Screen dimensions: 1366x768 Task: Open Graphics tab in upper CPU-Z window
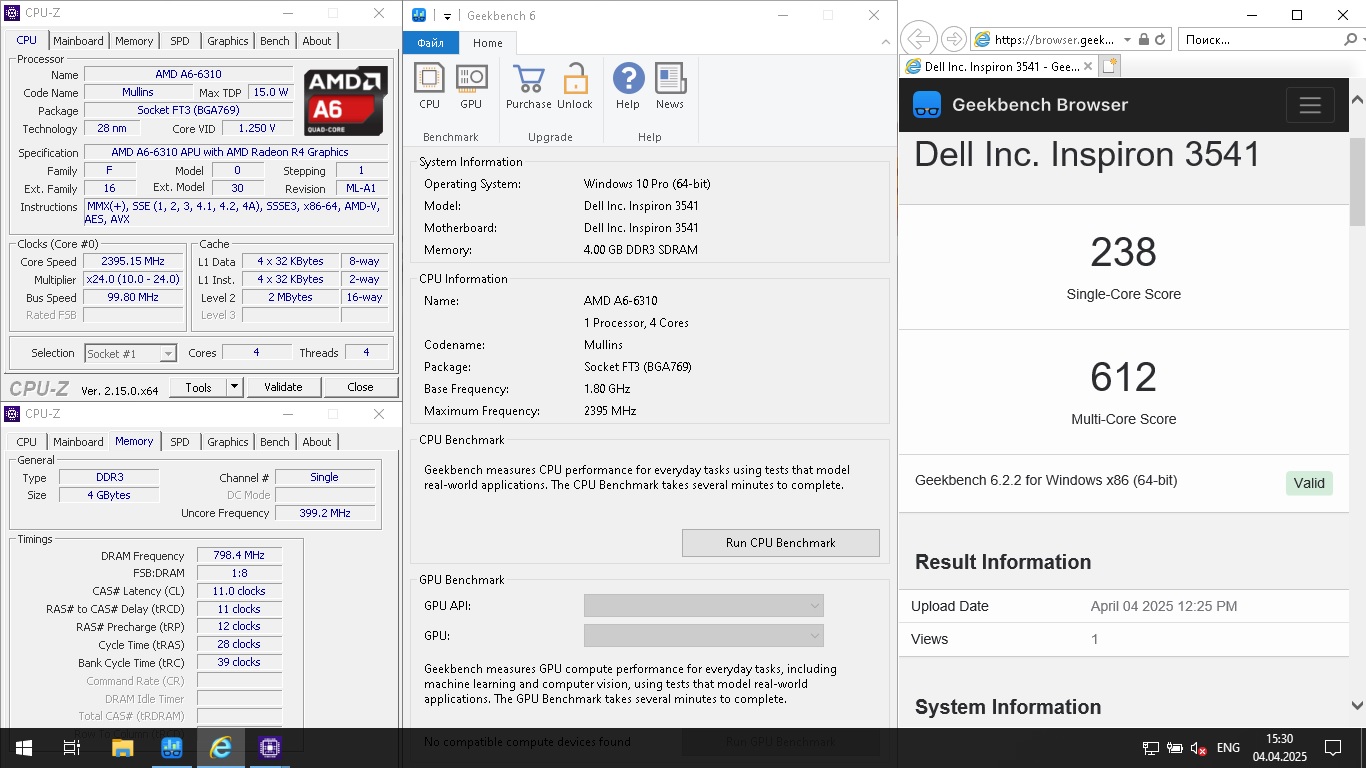[x=228, y=41]
